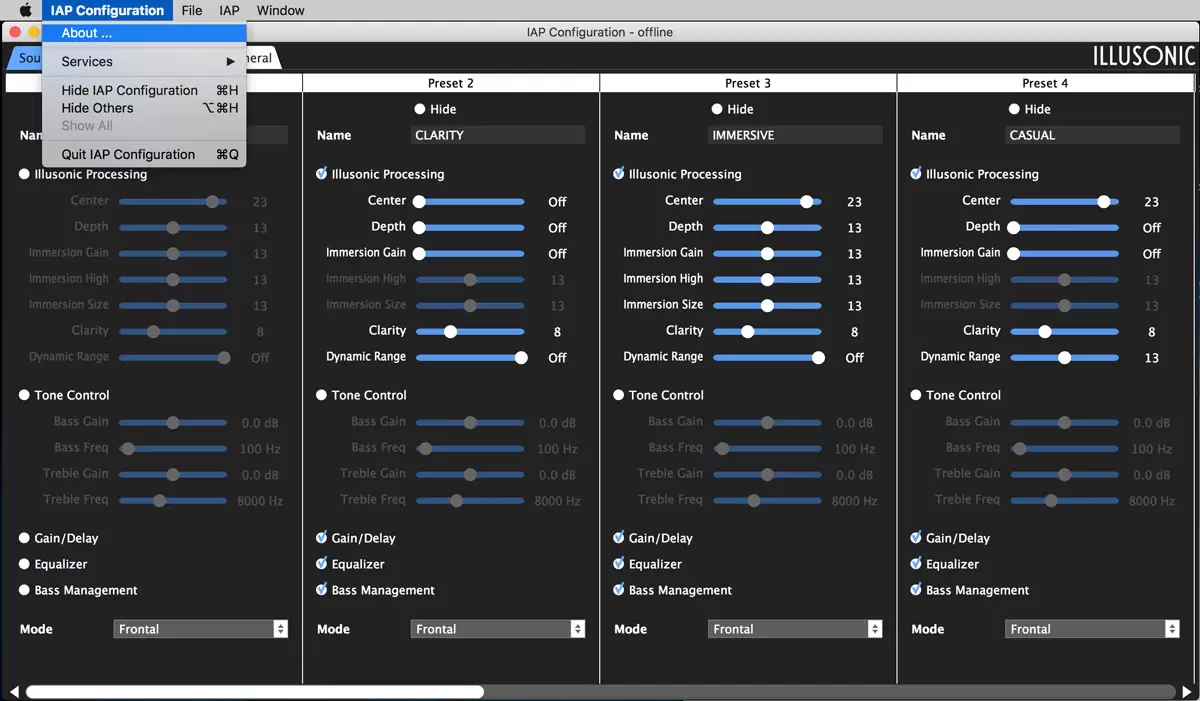Enable Tone Control in Preset 2

[322, 395]
